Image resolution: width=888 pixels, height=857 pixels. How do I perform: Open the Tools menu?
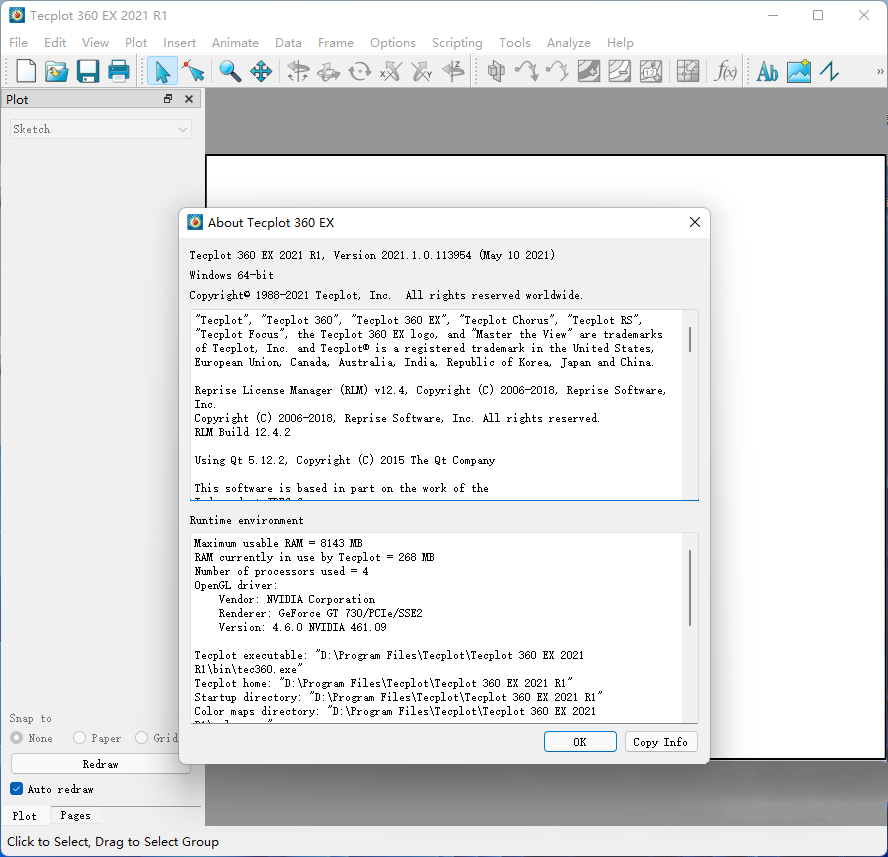(515, 42)
